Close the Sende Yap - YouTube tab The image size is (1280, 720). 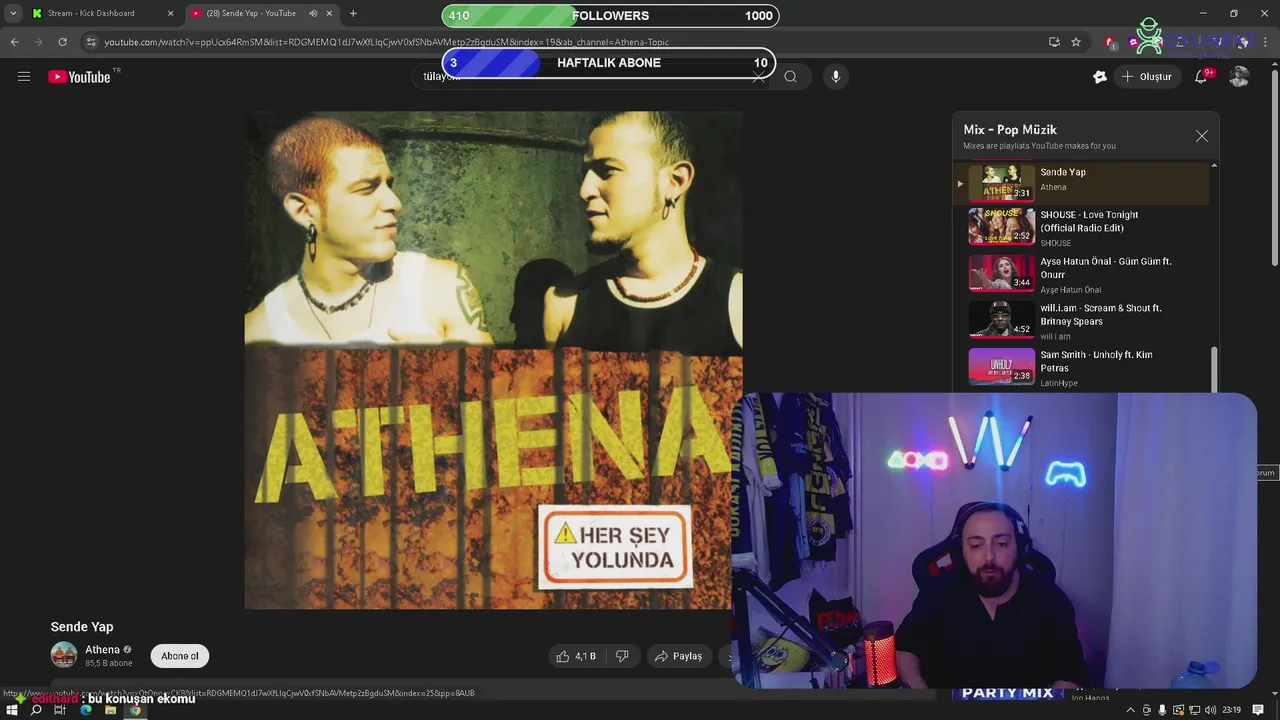point(329,13)
